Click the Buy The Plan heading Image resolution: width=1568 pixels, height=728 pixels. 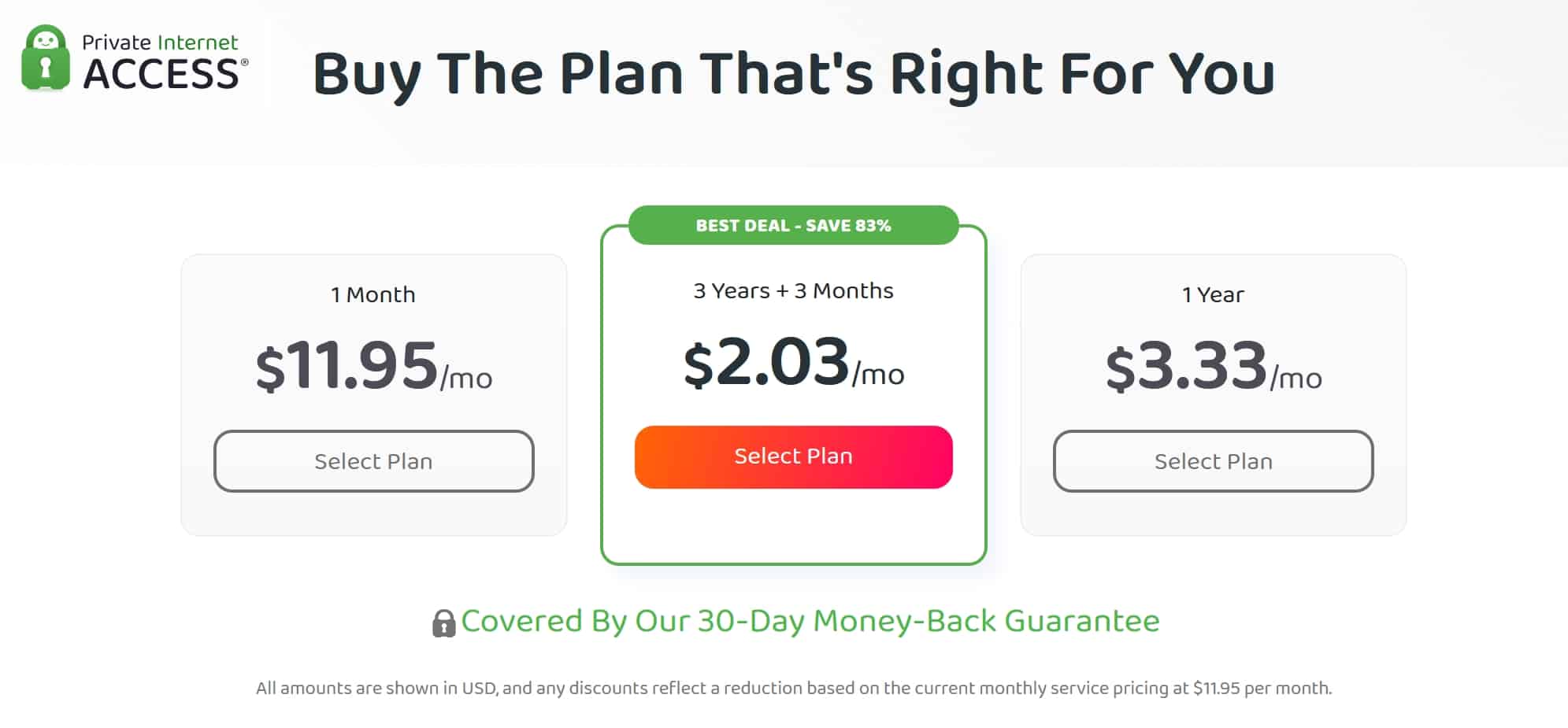tap(794, 74)
